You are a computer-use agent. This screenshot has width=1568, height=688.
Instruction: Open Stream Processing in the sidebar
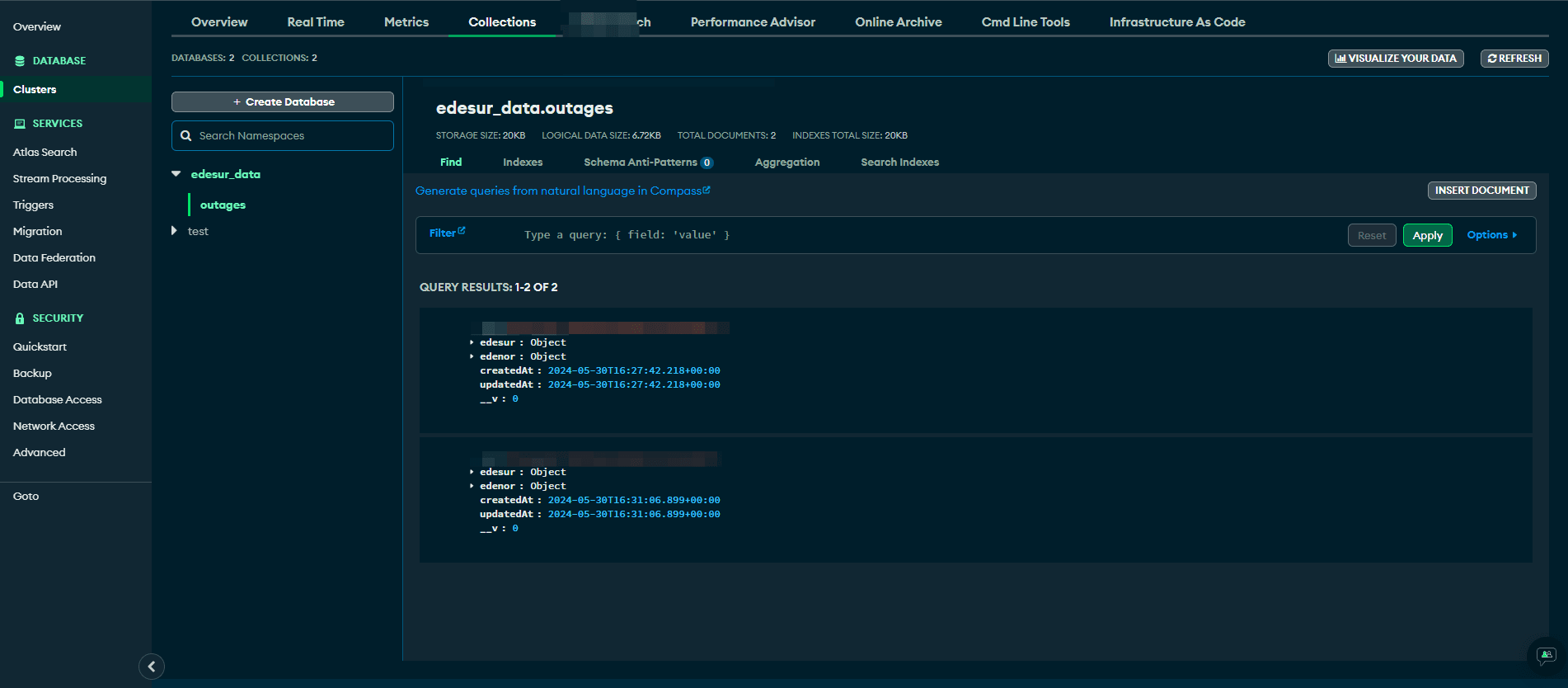pyautogui.click(x=60, y=179)
